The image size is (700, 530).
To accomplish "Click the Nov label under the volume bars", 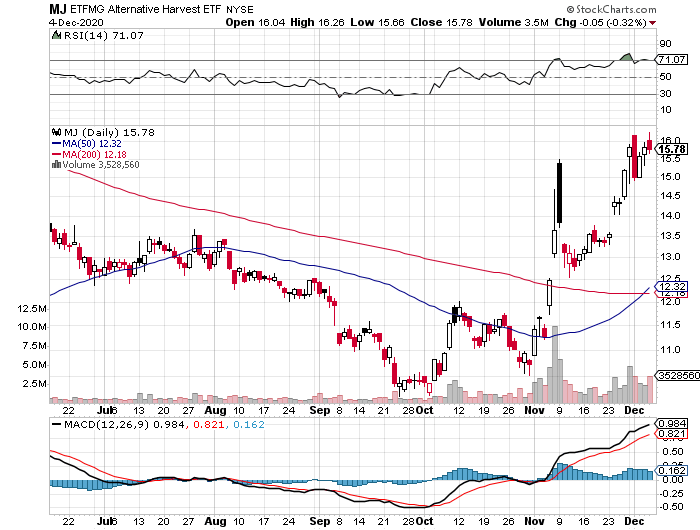I will [534, 410].
